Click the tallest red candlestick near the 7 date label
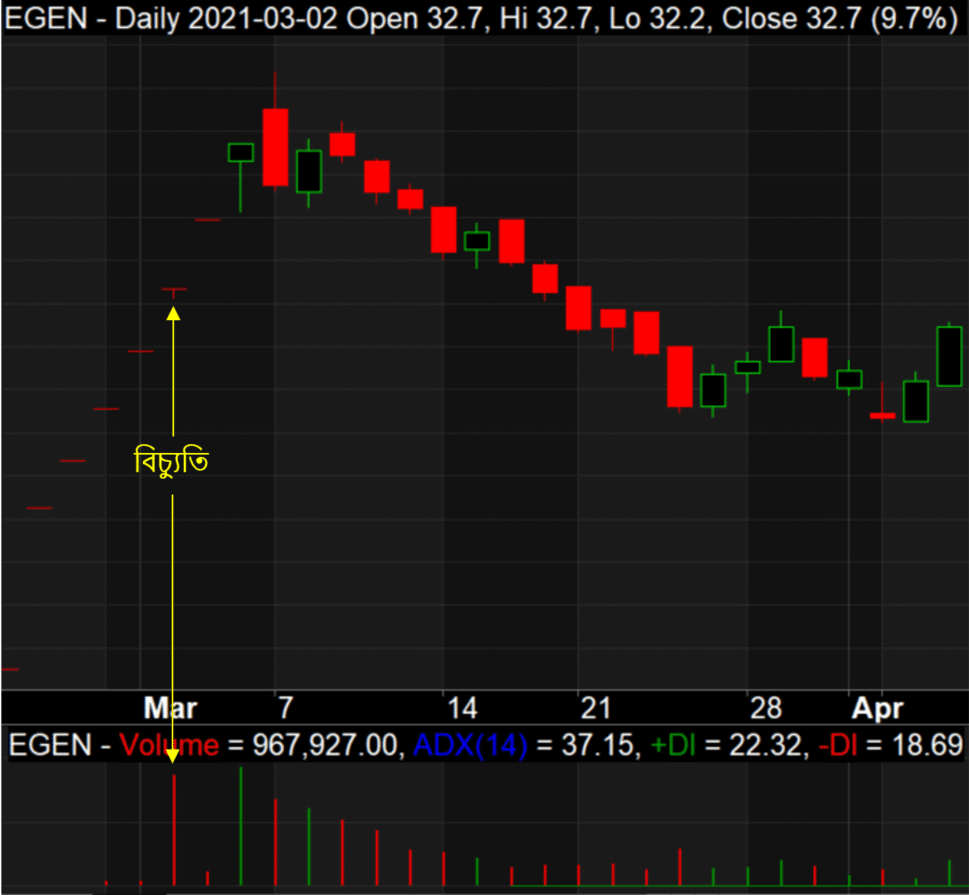This screenshot has height=895, width=969. tap(275, 147)
